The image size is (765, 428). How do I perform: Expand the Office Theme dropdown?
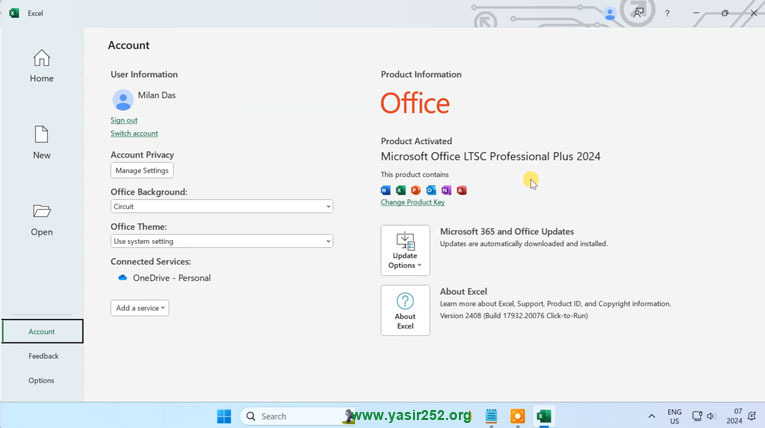click(x=221, y=241)
